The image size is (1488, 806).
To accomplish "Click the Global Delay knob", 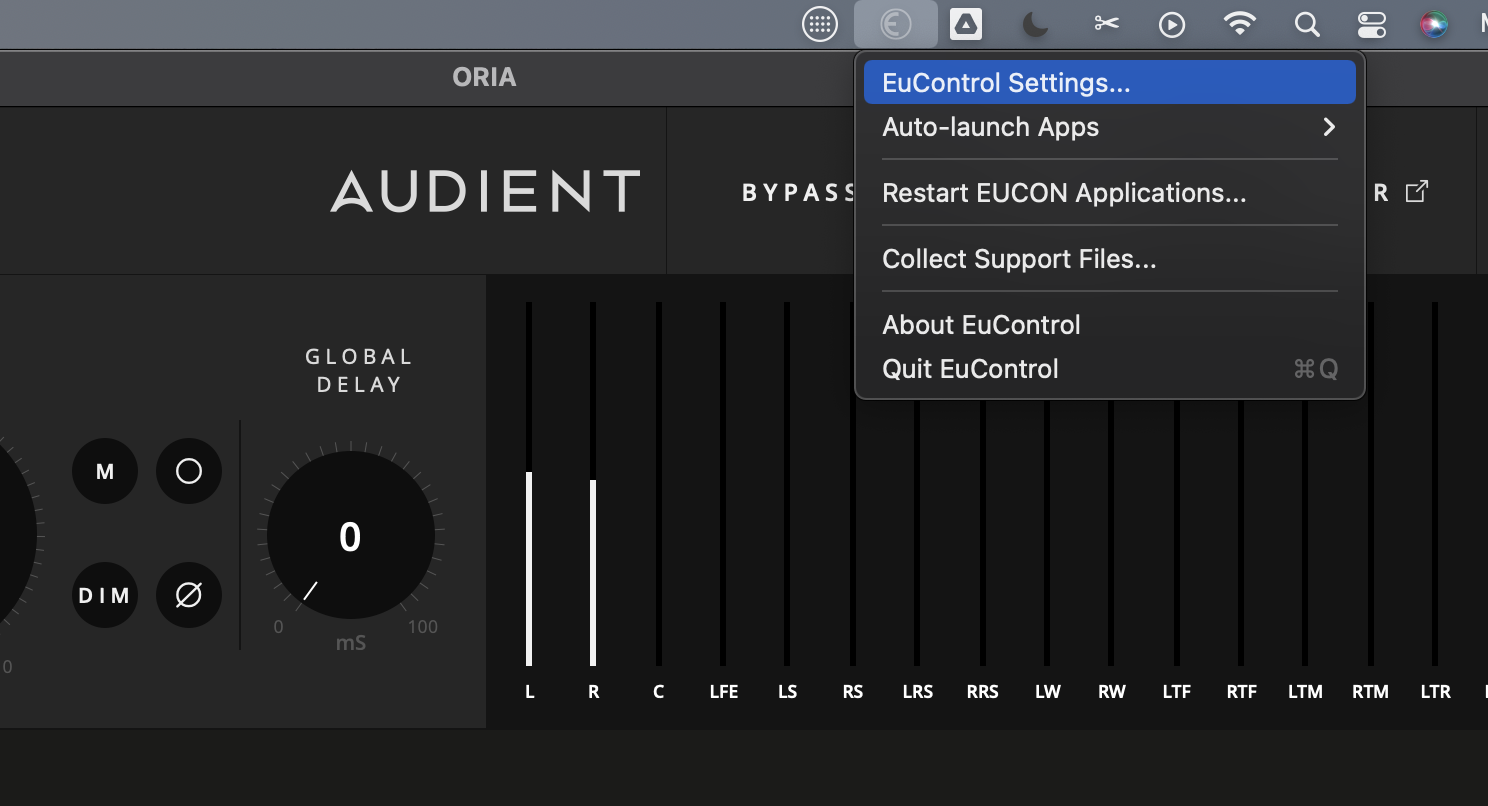I will tap(351, 535).
